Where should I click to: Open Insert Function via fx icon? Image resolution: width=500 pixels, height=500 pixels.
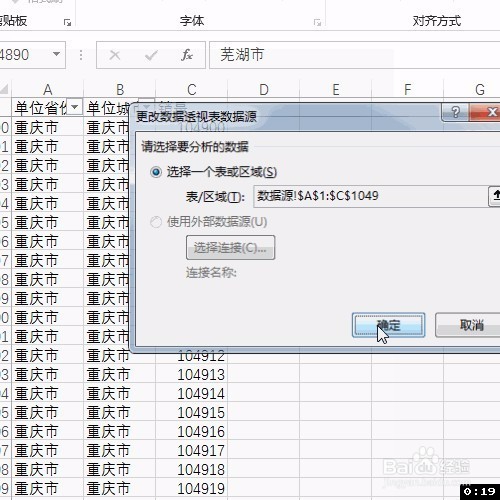coord(187,55)
